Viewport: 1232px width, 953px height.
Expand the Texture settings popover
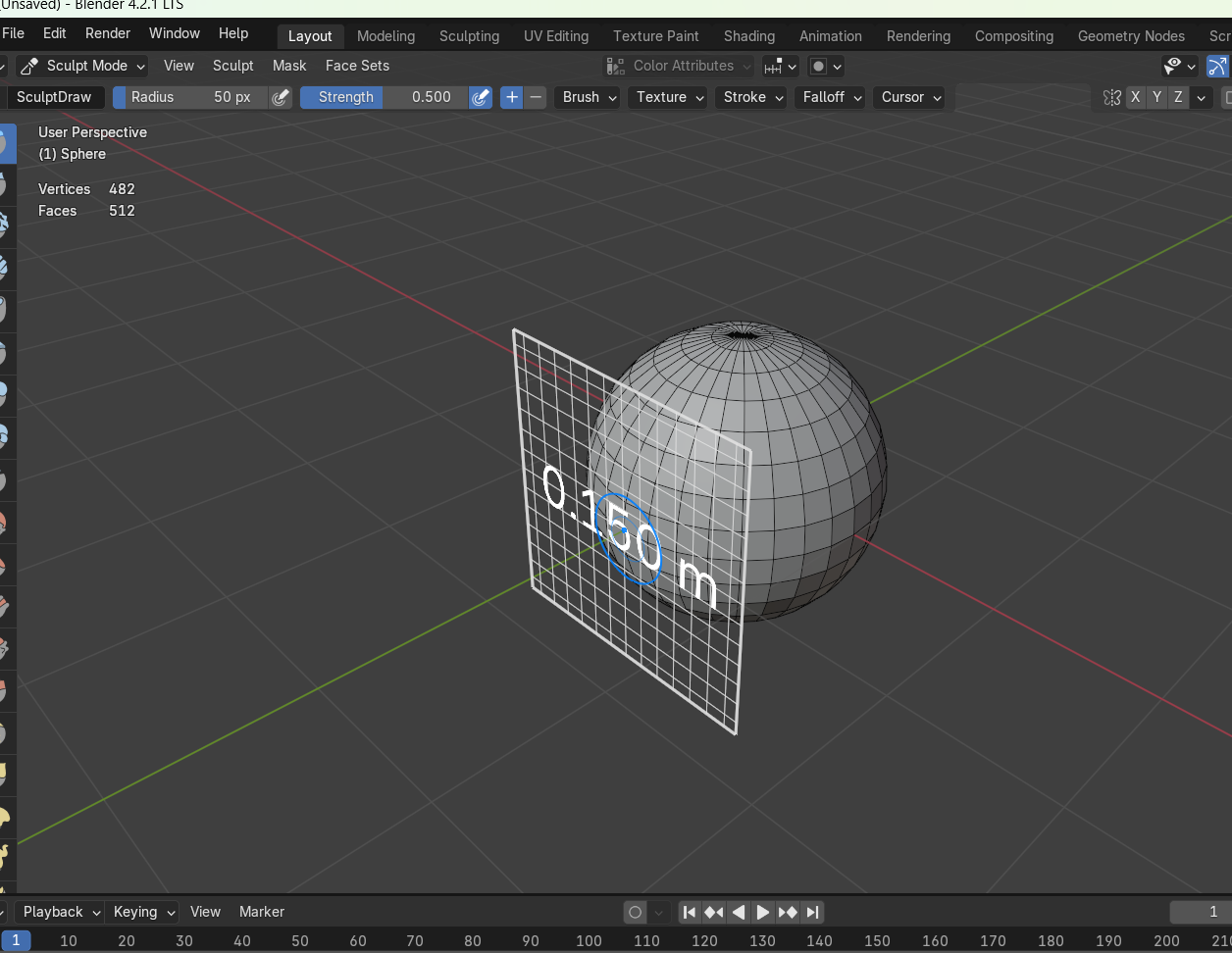tap(667, 97)
